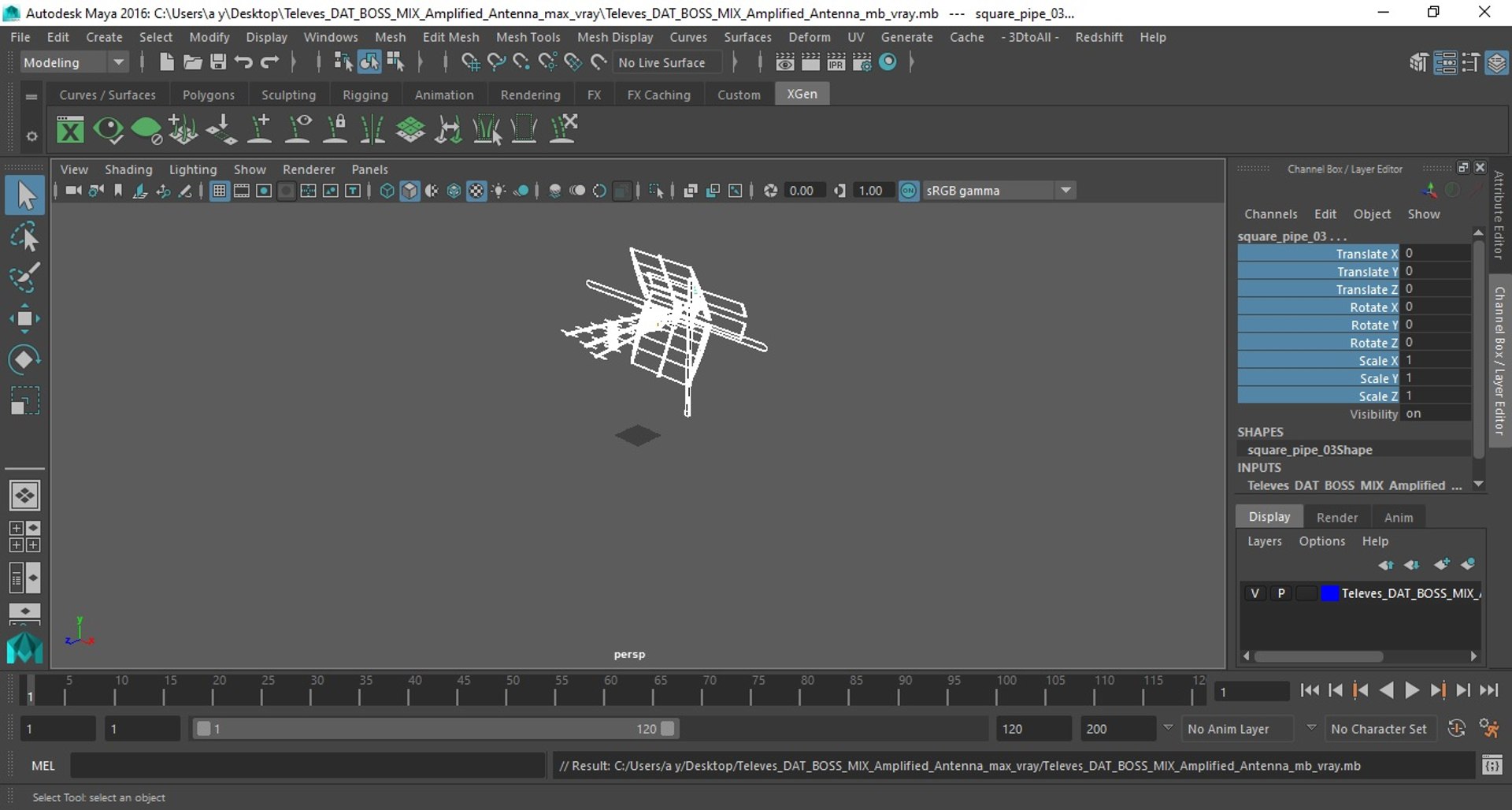This screenshot has width=1512, height=810.
Task: Click the blue layer color swatch
Action: pyautogui.click(x=1329, y=593)
